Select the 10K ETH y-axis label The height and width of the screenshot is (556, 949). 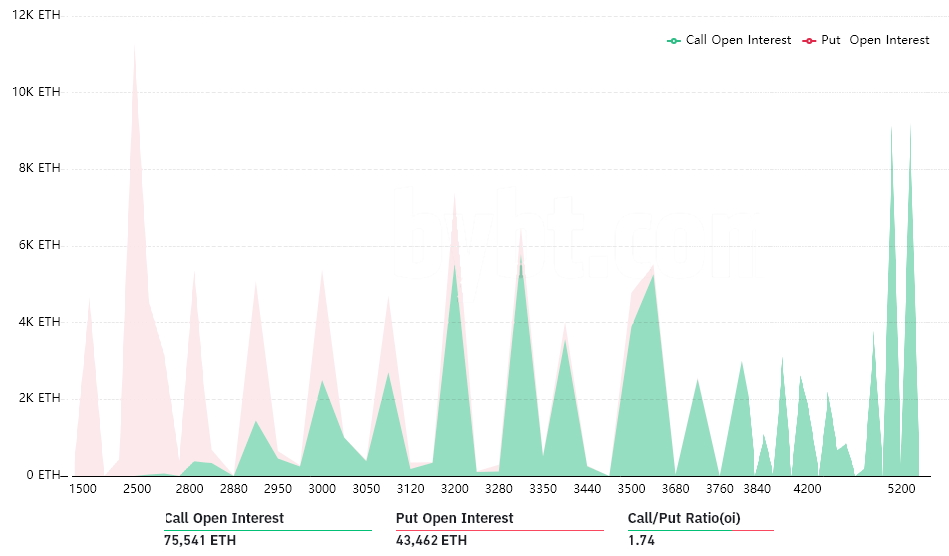coord(36,91)
